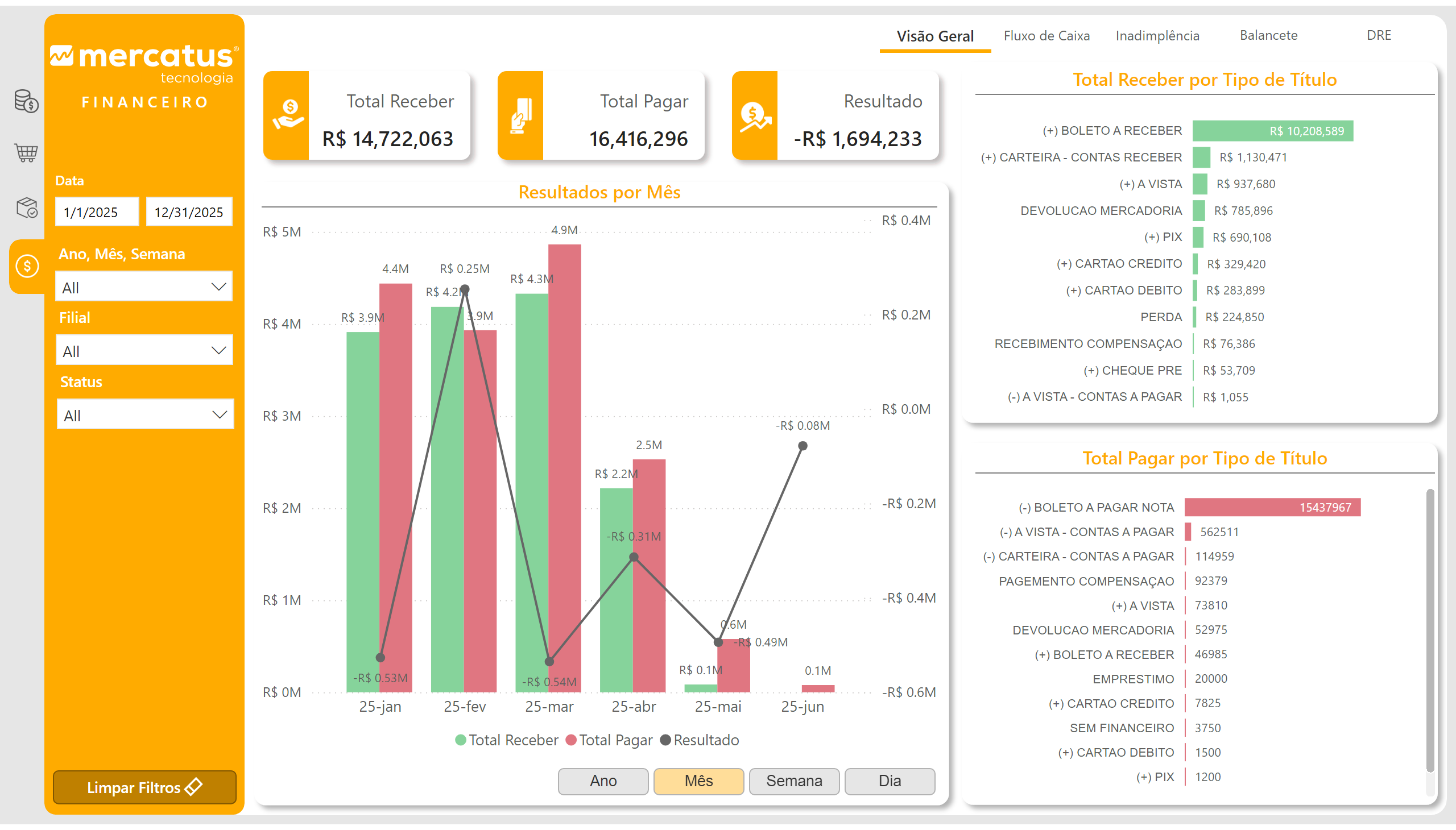1456x830 pixels.
Task: Select the dollar coin Financeiro sidebar icon
Action: pyautogui.click(x=27, y=266)
